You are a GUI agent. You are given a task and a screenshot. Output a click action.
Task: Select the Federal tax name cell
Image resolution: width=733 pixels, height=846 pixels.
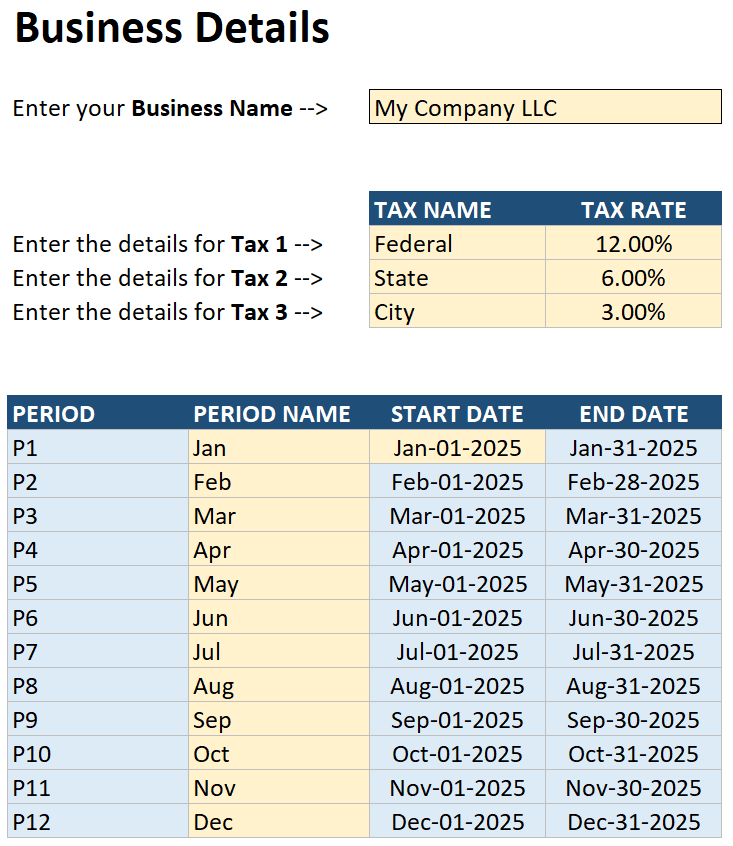pyautogui.click(x=457, y=244)
